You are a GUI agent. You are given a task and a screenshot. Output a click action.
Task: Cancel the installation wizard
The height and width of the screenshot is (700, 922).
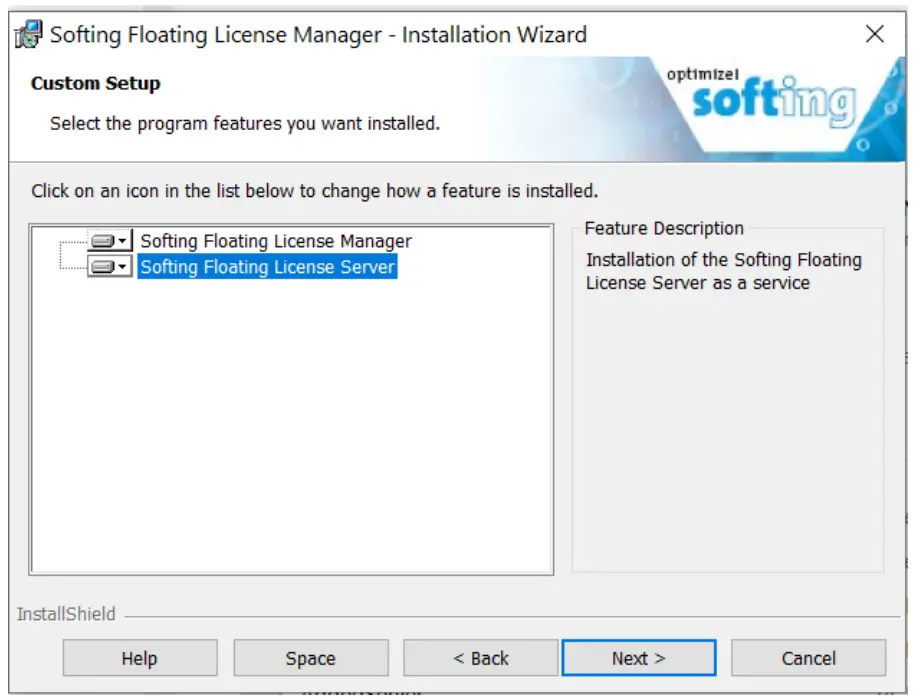pyautogui.click(x=809, y=658)
